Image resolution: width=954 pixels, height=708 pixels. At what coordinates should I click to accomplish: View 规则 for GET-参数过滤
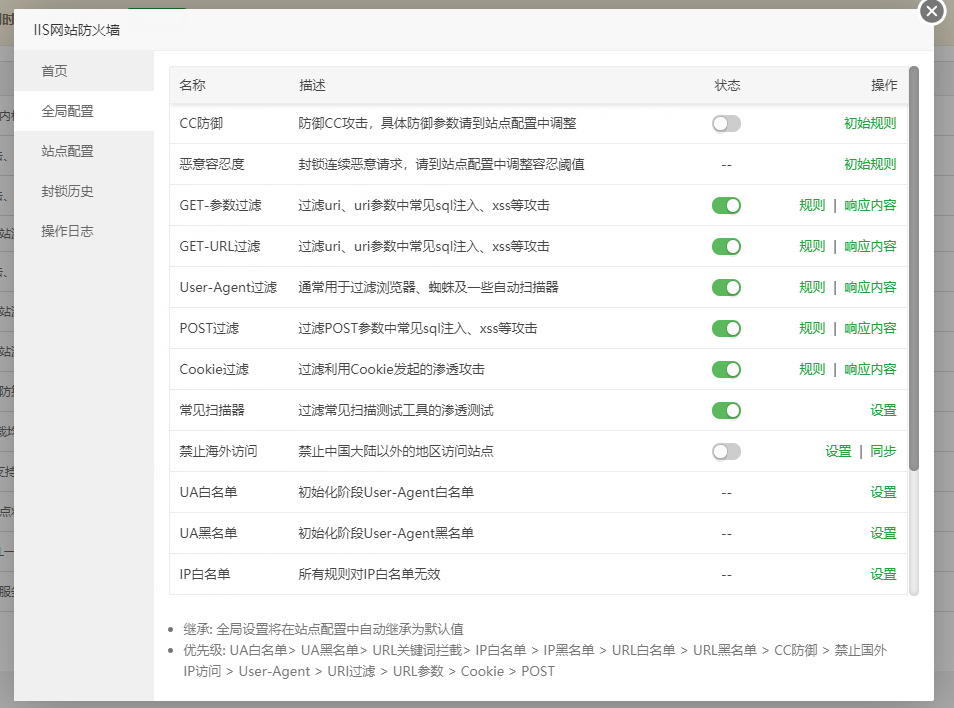click(811, 205)
